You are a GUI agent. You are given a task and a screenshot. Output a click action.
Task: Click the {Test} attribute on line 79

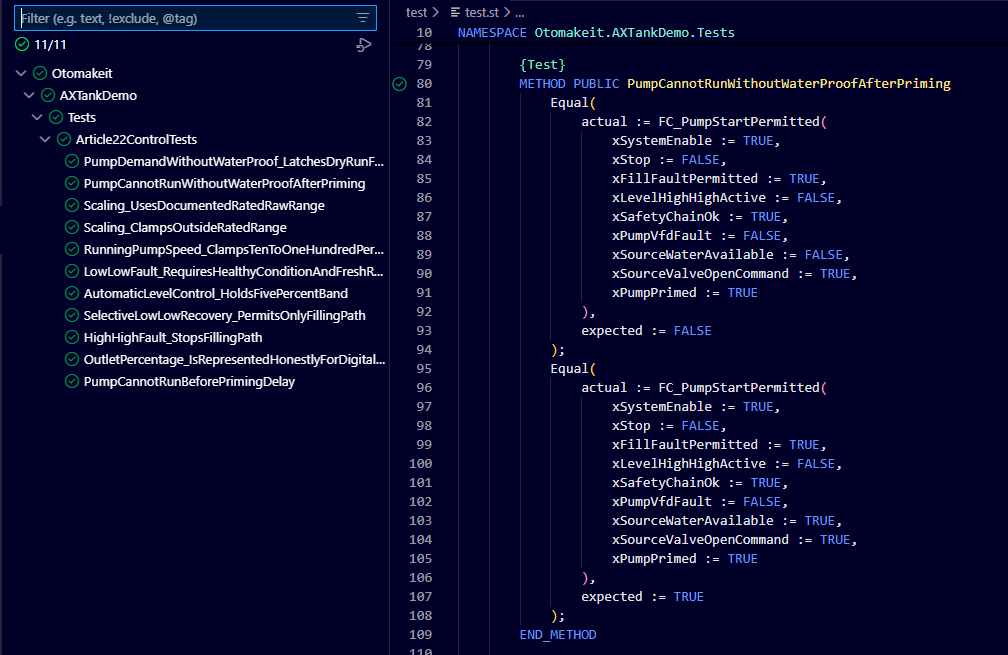point(543,64)
